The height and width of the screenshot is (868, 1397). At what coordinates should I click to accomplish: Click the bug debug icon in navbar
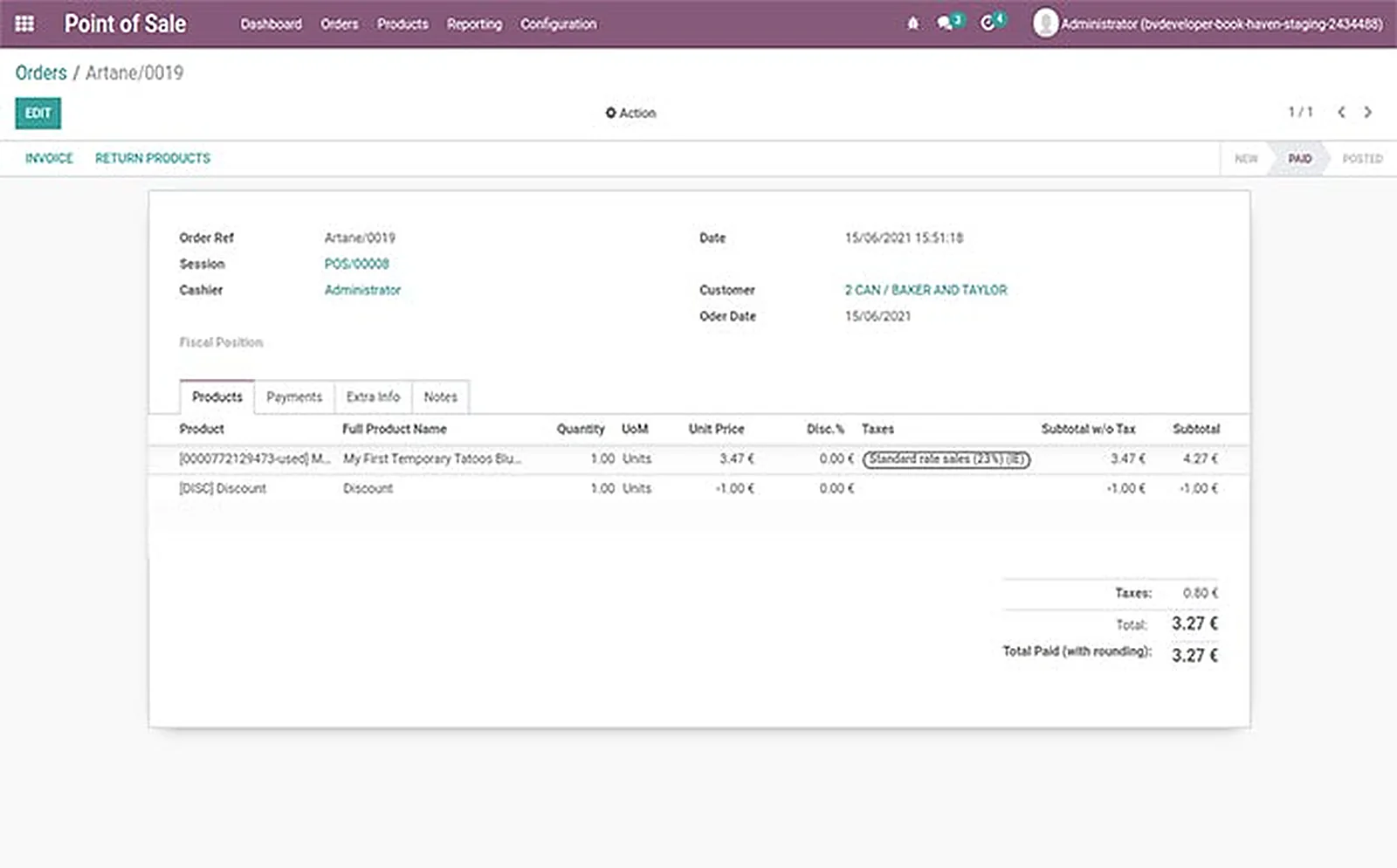pos(912,24)
